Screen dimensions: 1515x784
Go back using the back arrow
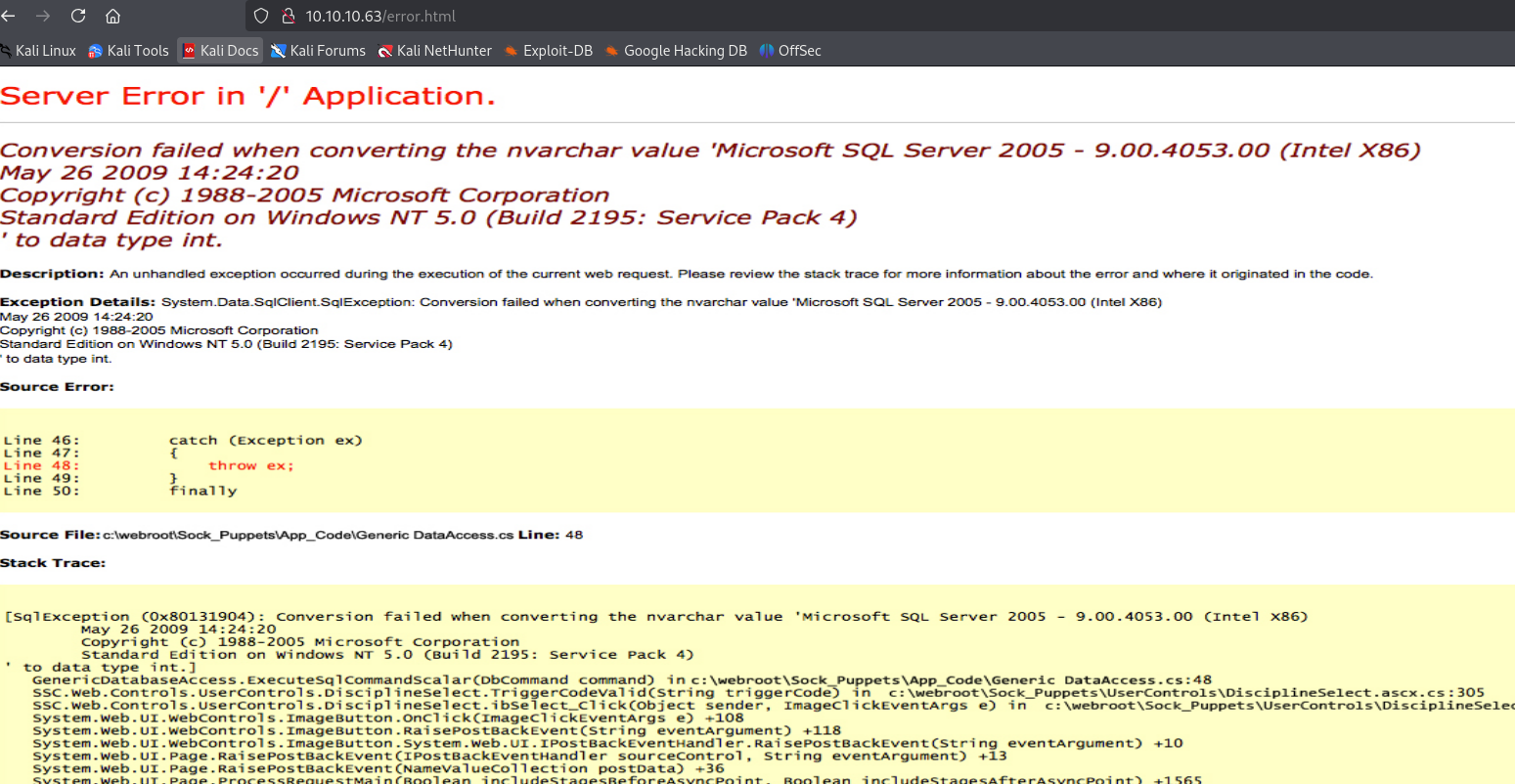(x=9, y=16)
